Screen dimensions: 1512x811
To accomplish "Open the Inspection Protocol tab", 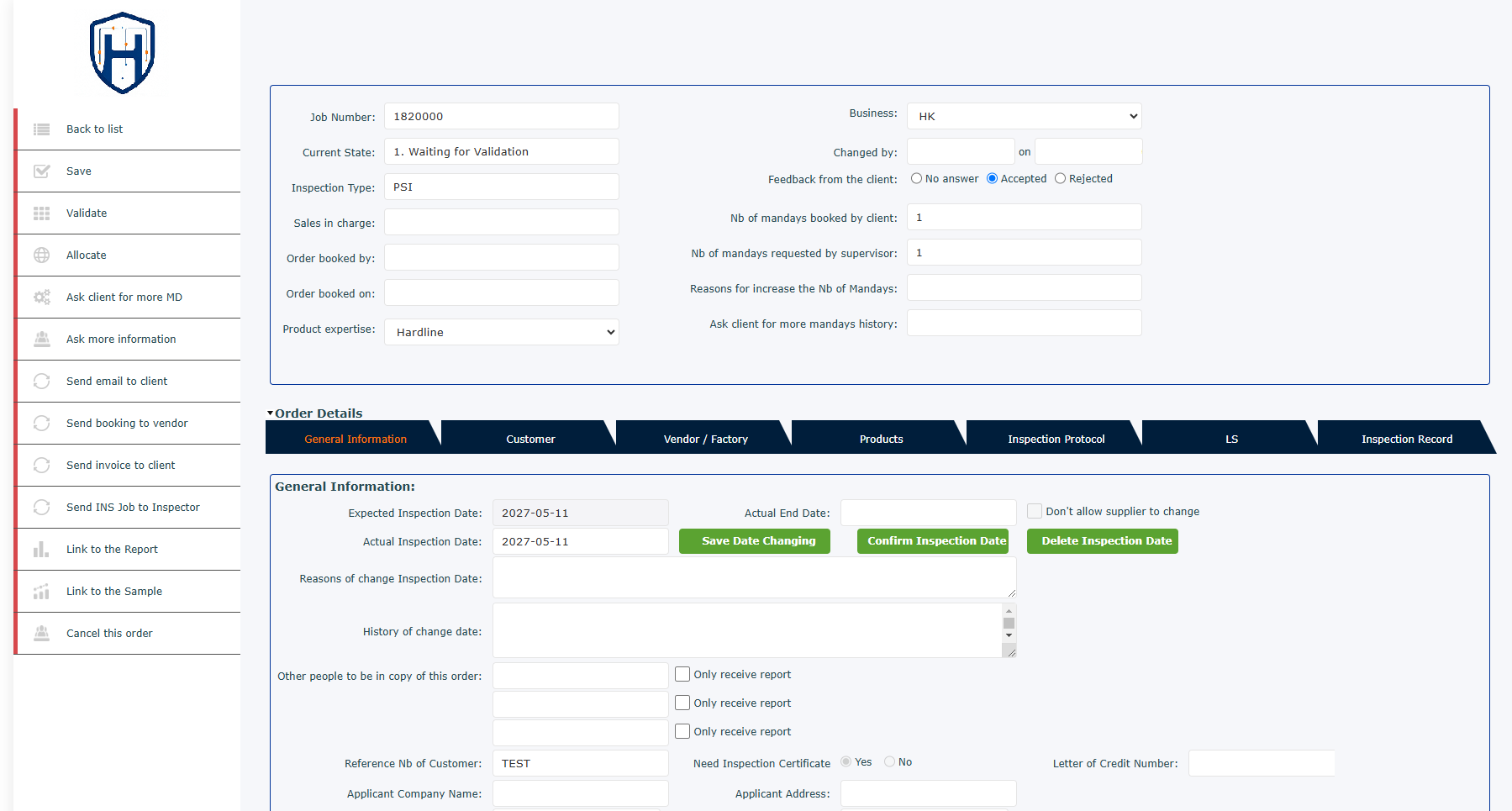I will point(1056,439).
